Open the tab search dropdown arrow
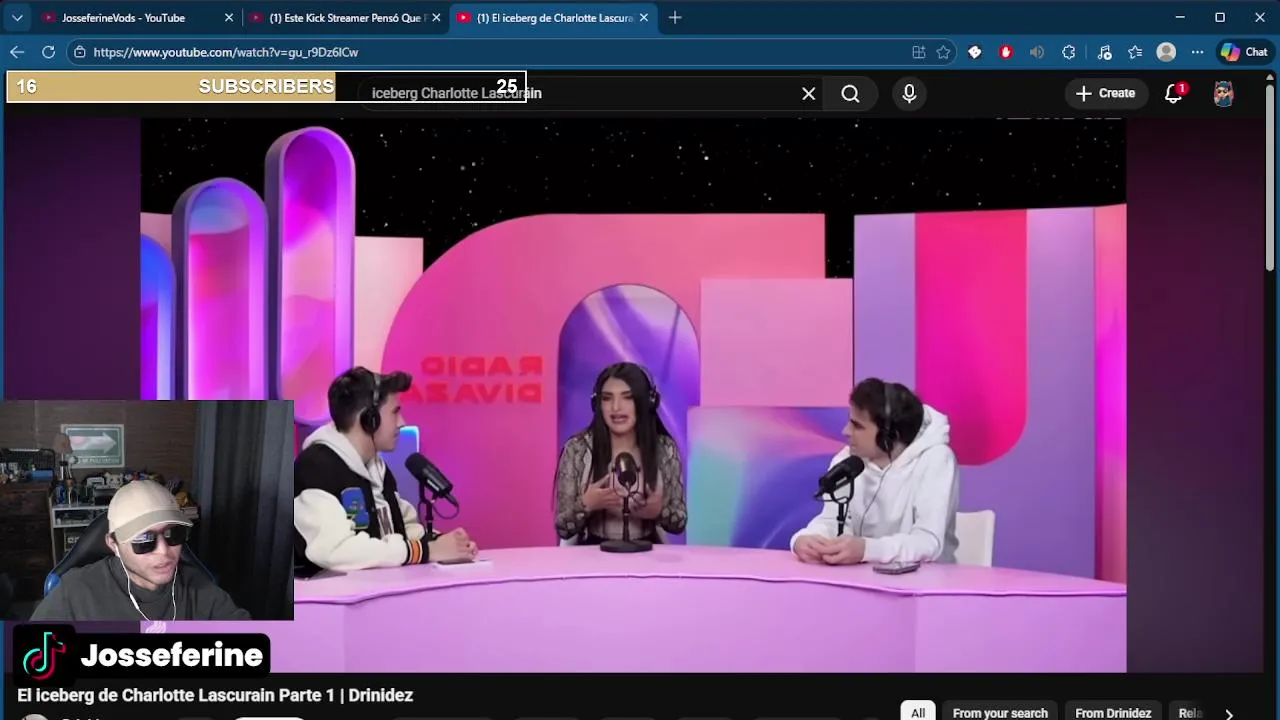 point(17,17)
